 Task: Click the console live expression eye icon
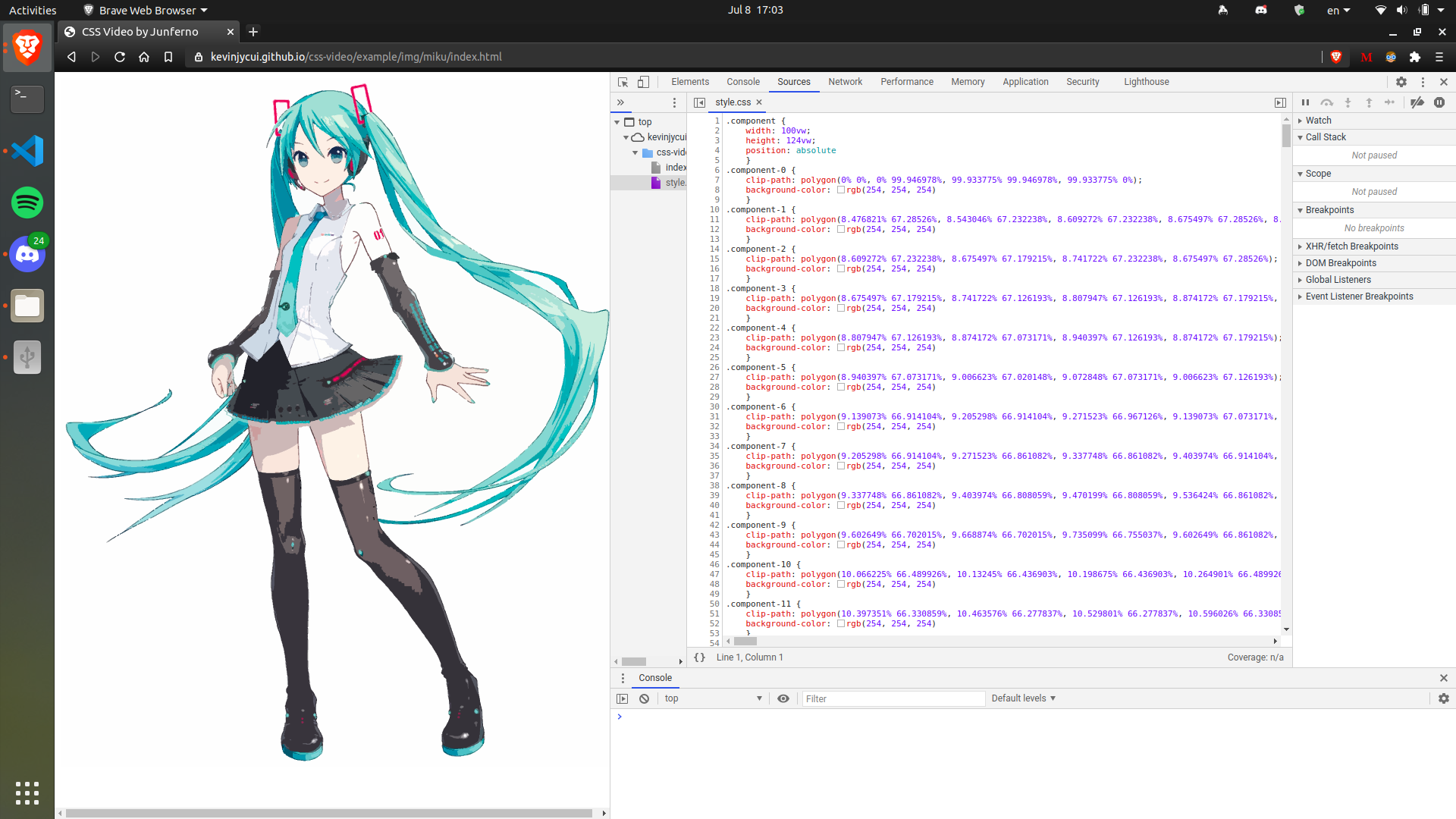coord(783,698)
